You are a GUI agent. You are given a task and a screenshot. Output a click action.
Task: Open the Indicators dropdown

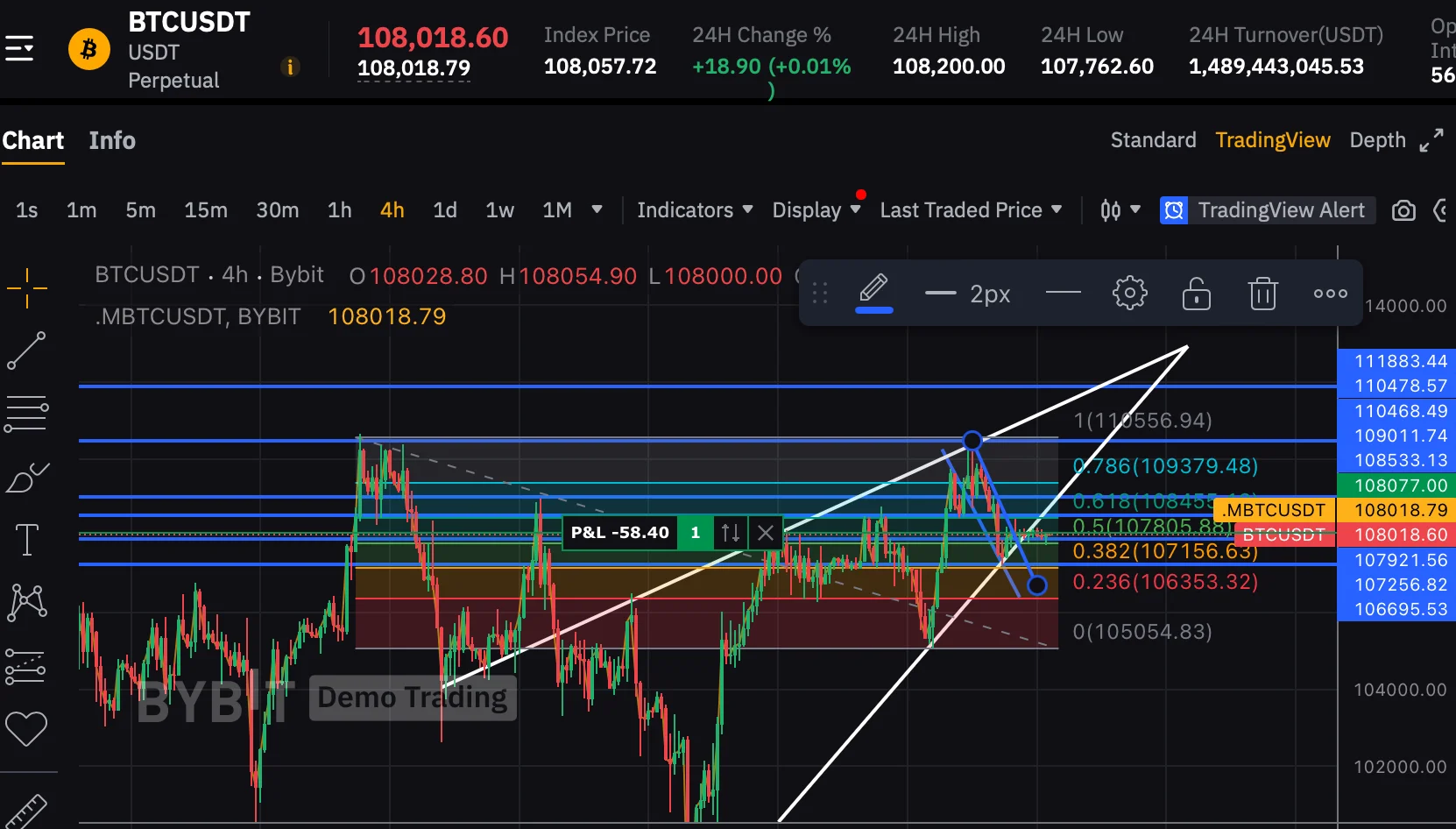[695, 210]
